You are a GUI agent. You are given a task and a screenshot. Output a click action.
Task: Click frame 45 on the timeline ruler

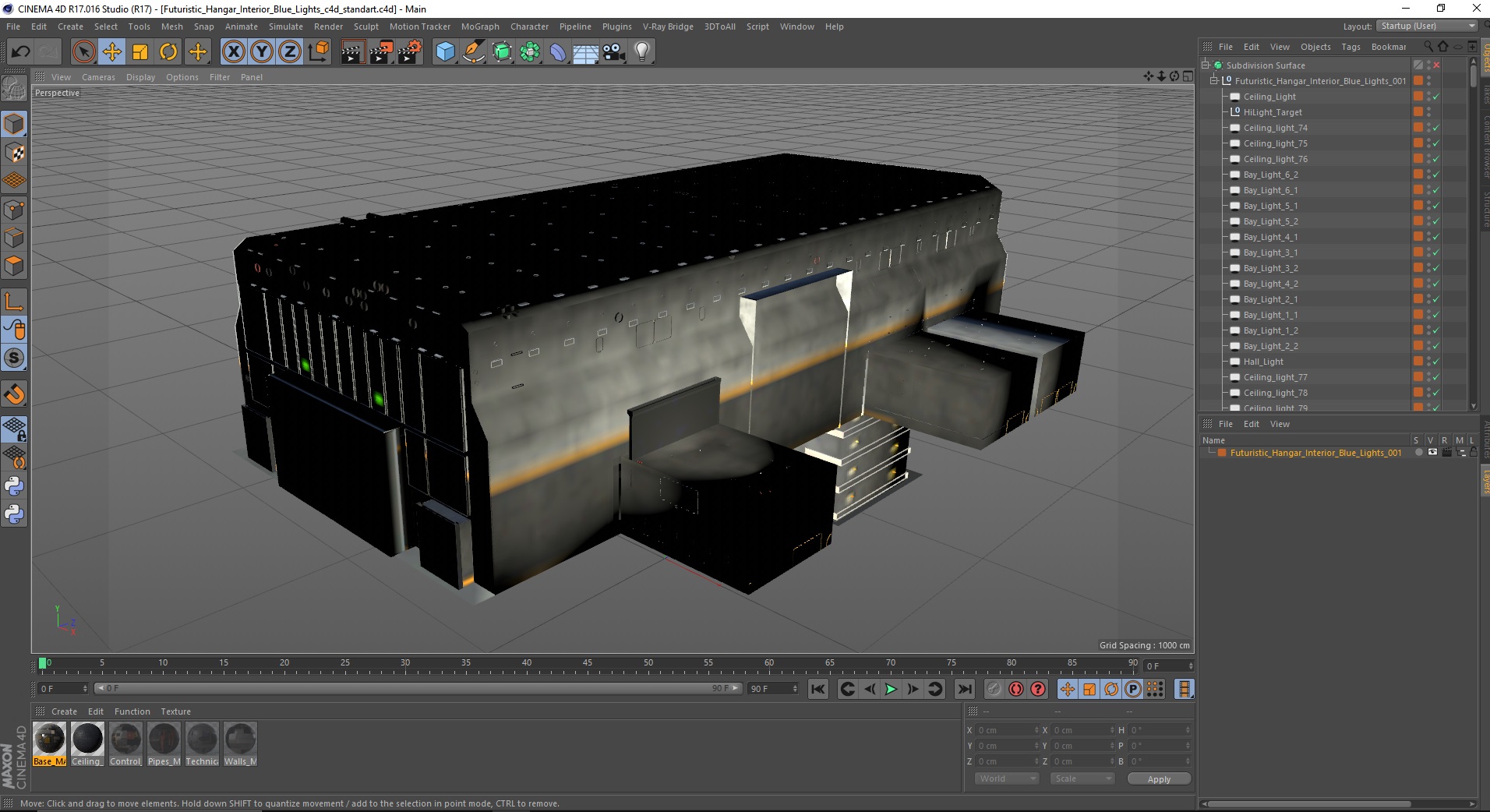coord(587,664)
